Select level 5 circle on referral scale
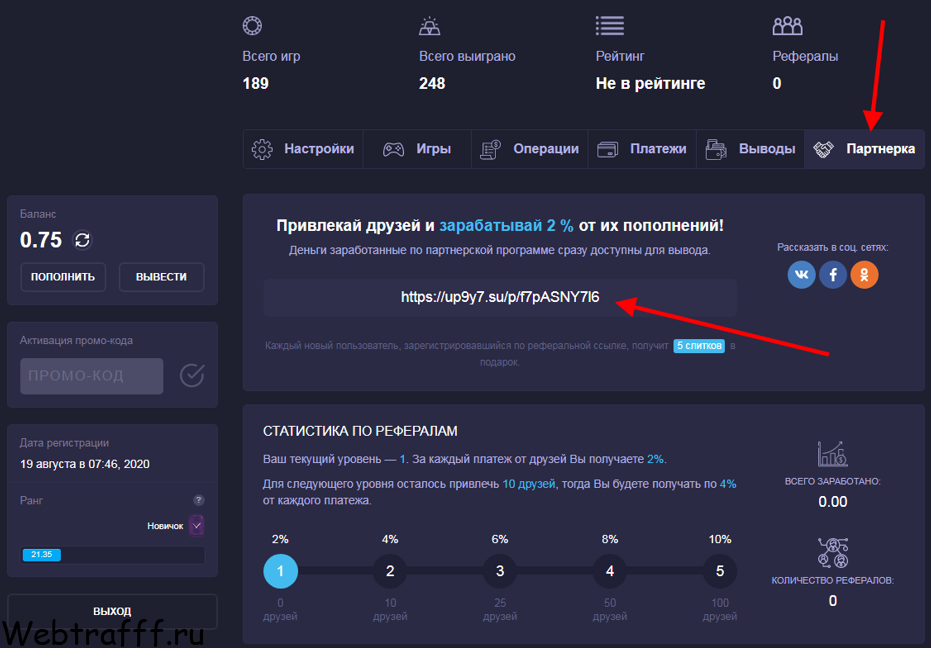The height and width of the screenshot is (648, 931). (x=720, y=571)
